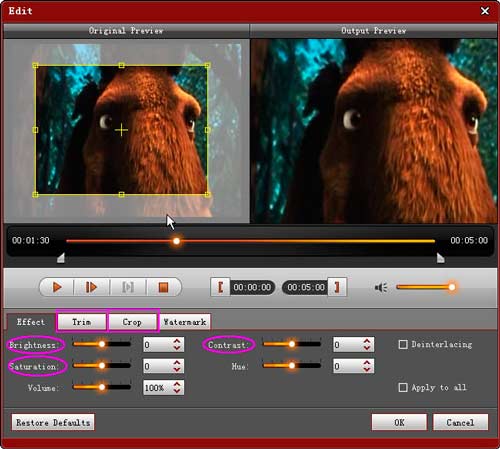Viewport: 500px width, 449px height.
Task: Open the Crop tab
Action: pyautogui.click(x=132, y=322)
